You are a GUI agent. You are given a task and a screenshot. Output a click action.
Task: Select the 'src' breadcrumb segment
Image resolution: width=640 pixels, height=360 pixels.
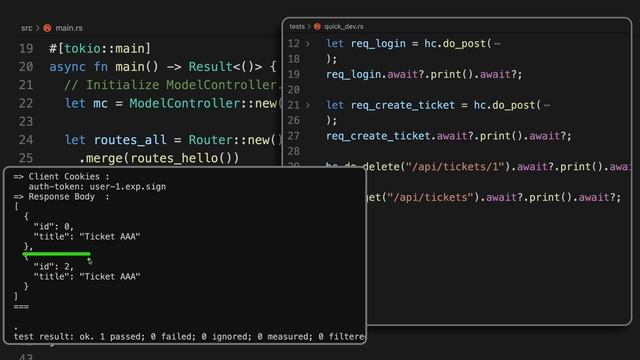(27, 28)
